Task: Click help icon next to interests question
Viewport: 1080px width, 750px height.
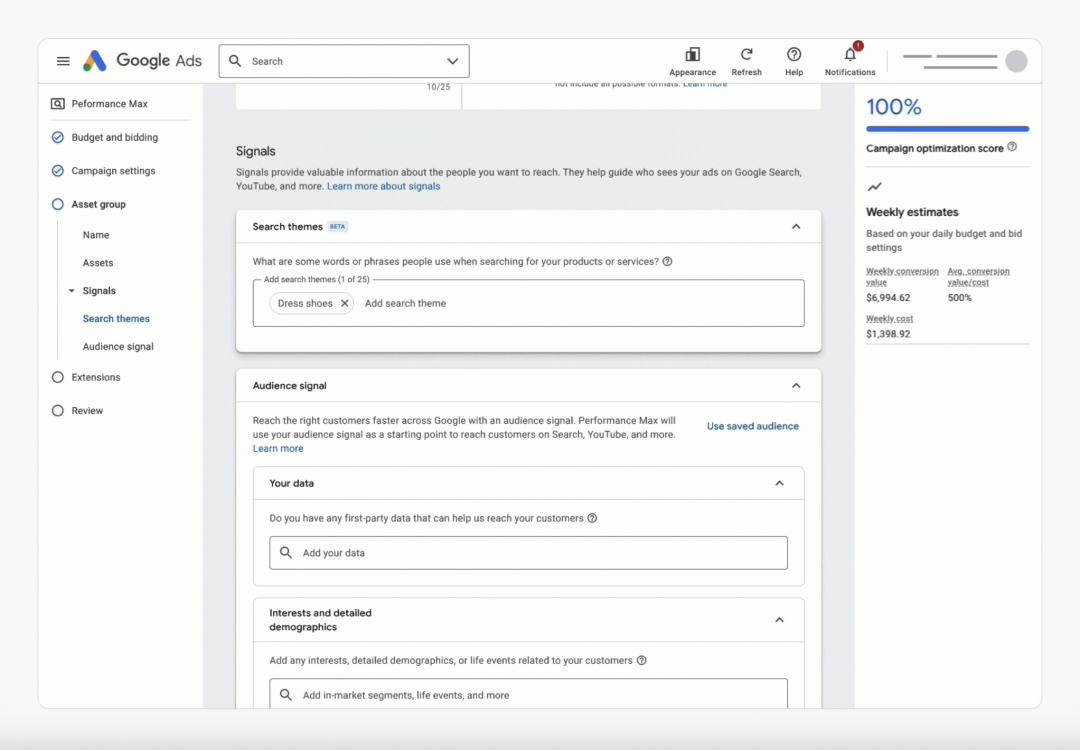Action: 641,660
